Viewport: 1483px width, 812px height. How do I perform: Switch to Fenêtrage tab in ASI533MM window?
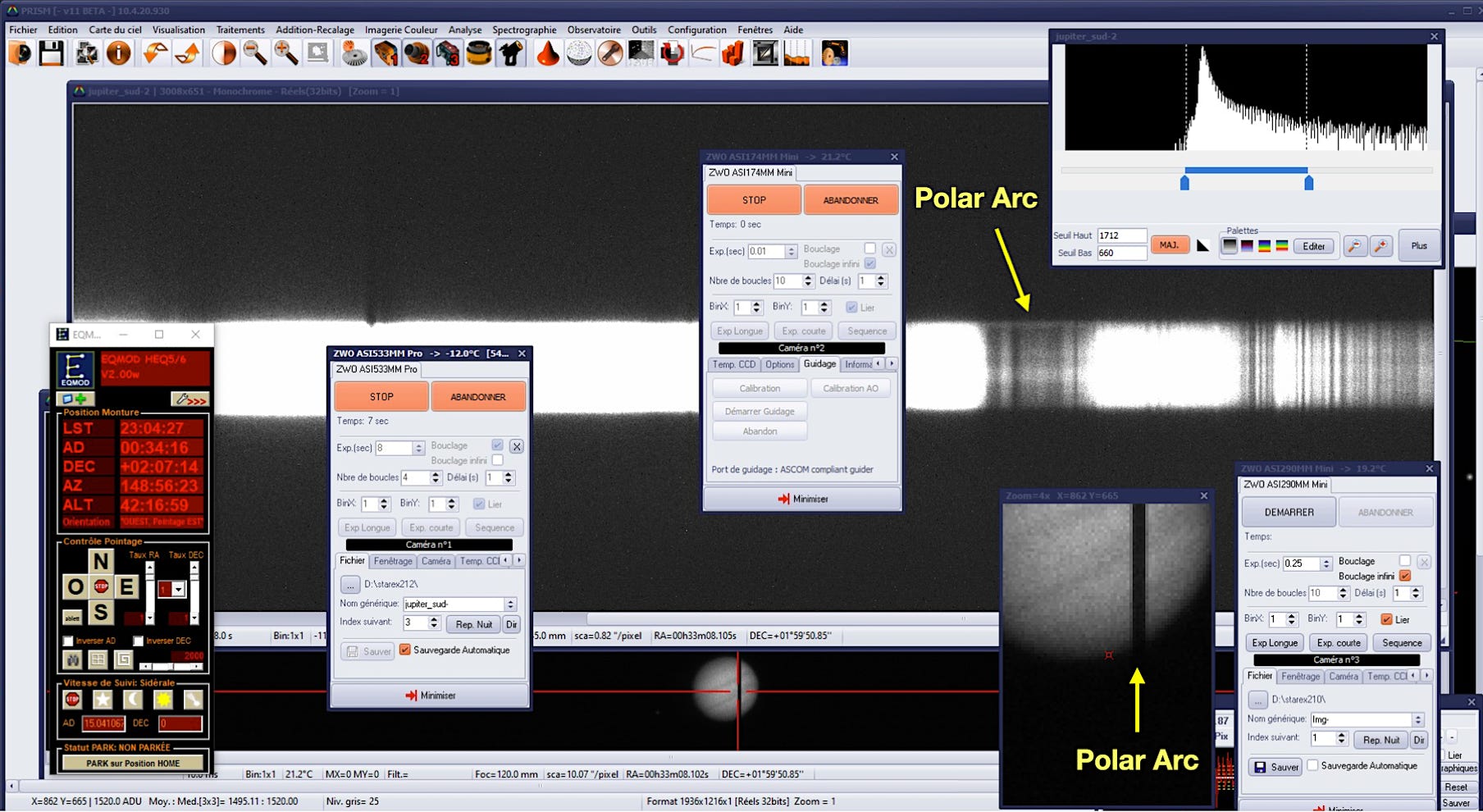tap(393, 561)
